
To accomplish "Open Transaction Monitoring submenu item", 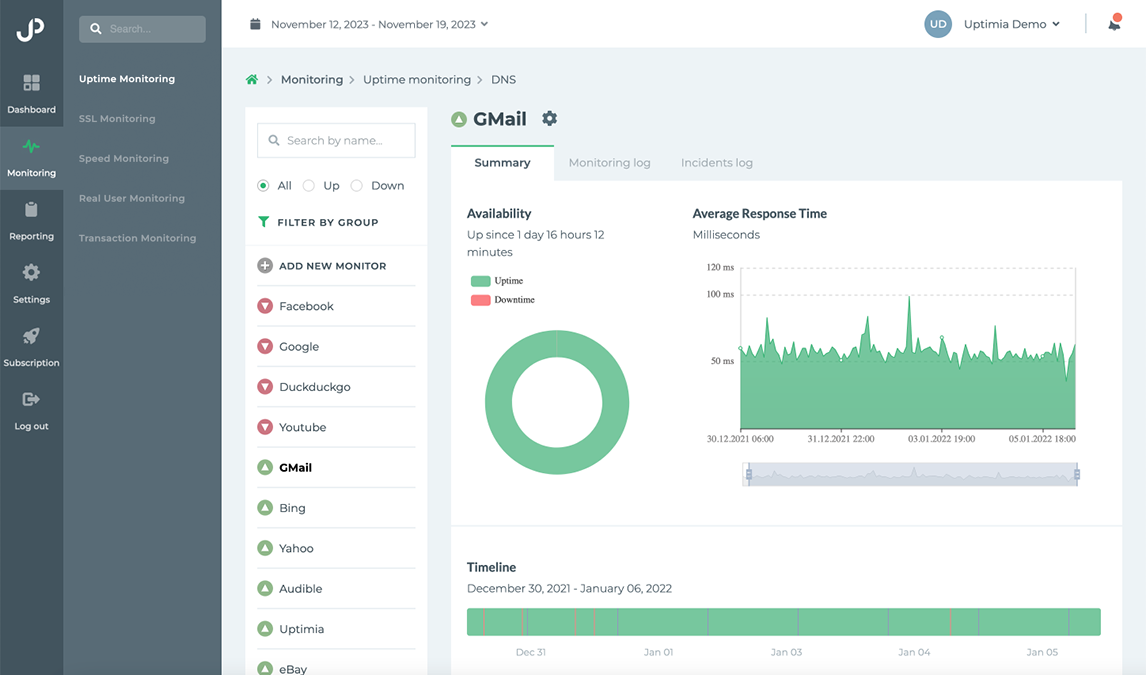I will (x=137, y=238).
